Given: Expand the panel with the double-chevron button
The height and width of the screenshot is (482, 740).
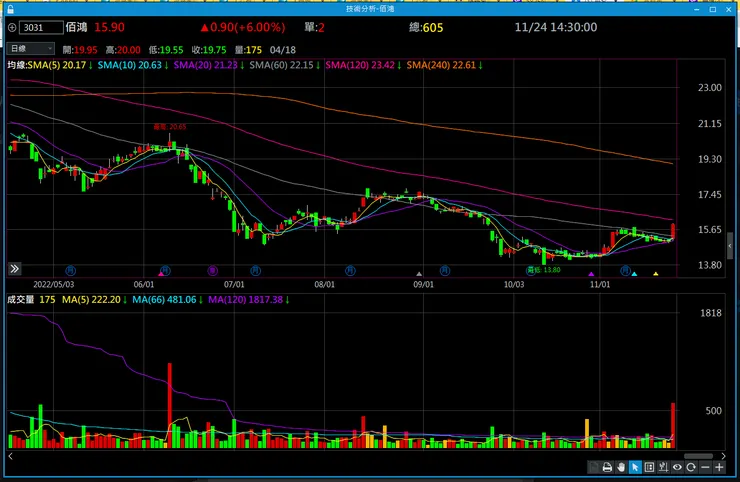Looking at the screenshot, I should (15, 269).
